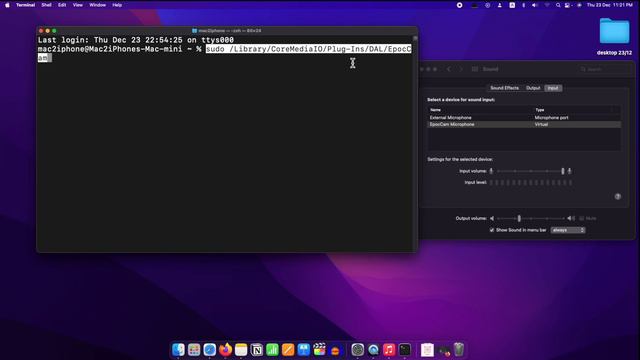Select the Input tab in Sound window
This screenshot has width=640, height=360.
[553, 88]
